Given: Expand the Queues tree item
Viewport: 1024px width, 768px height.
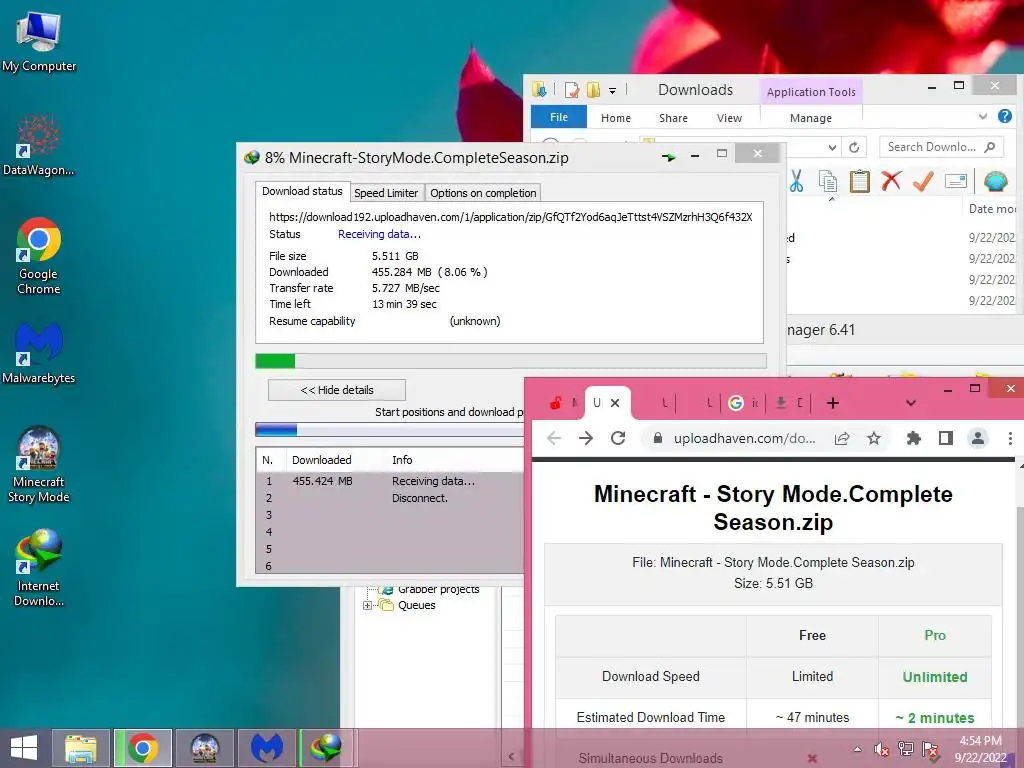Looking at the screenshot, I should click(x=367, y=605).
